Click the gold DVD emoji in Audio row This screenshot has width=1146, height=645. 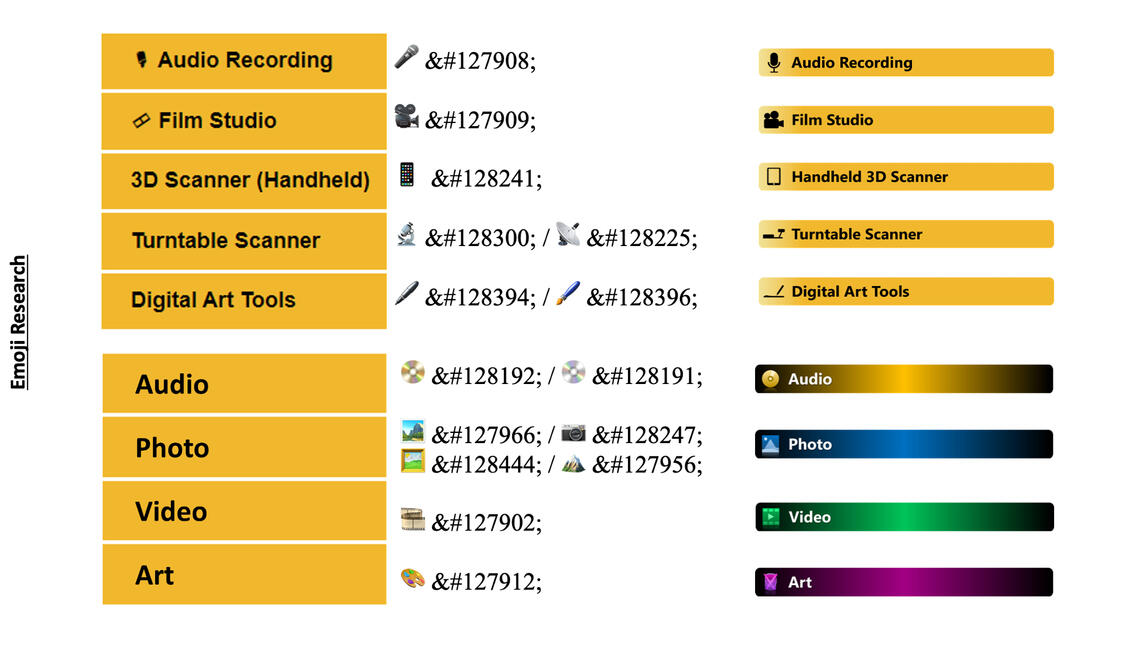[412, 372]
